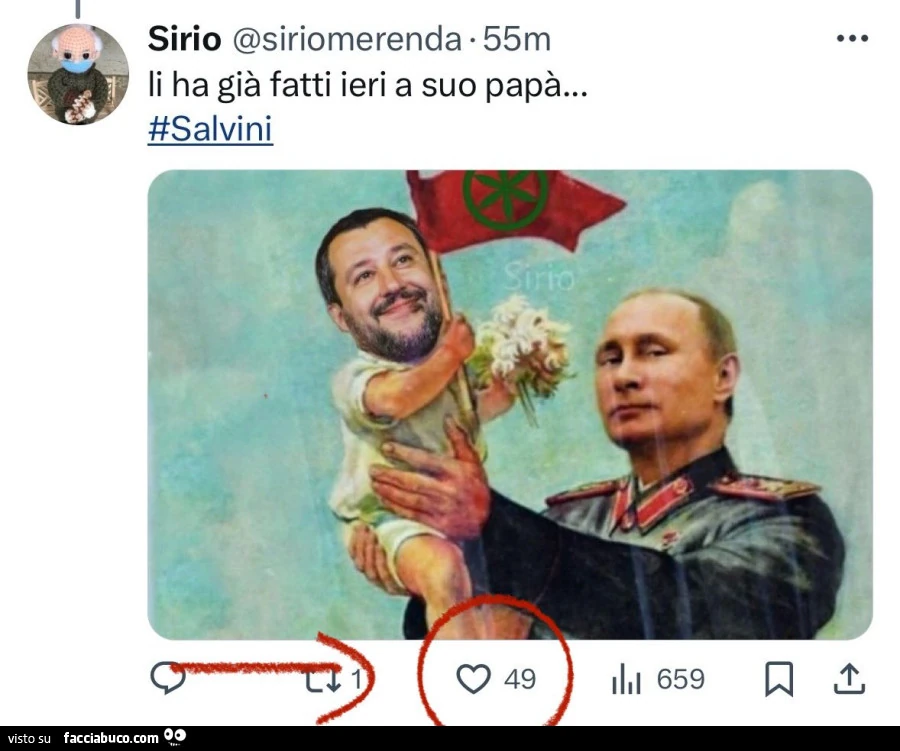The image size is (900, 751).
Task: Click the tweet text about suo papà
Action: [368, 86]
